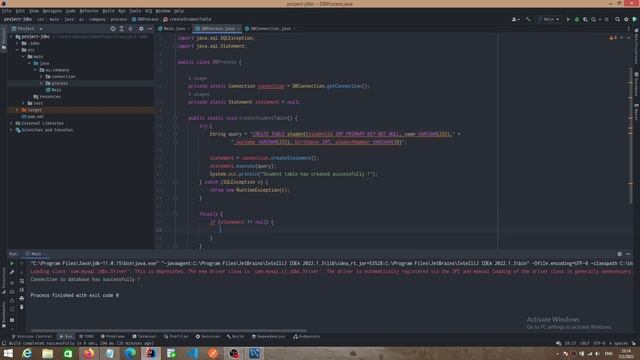The height and width of the screenshot is (360, 640).
Task: Click DBProcess in the breadcrumb bar
Action: click(145, 19)
